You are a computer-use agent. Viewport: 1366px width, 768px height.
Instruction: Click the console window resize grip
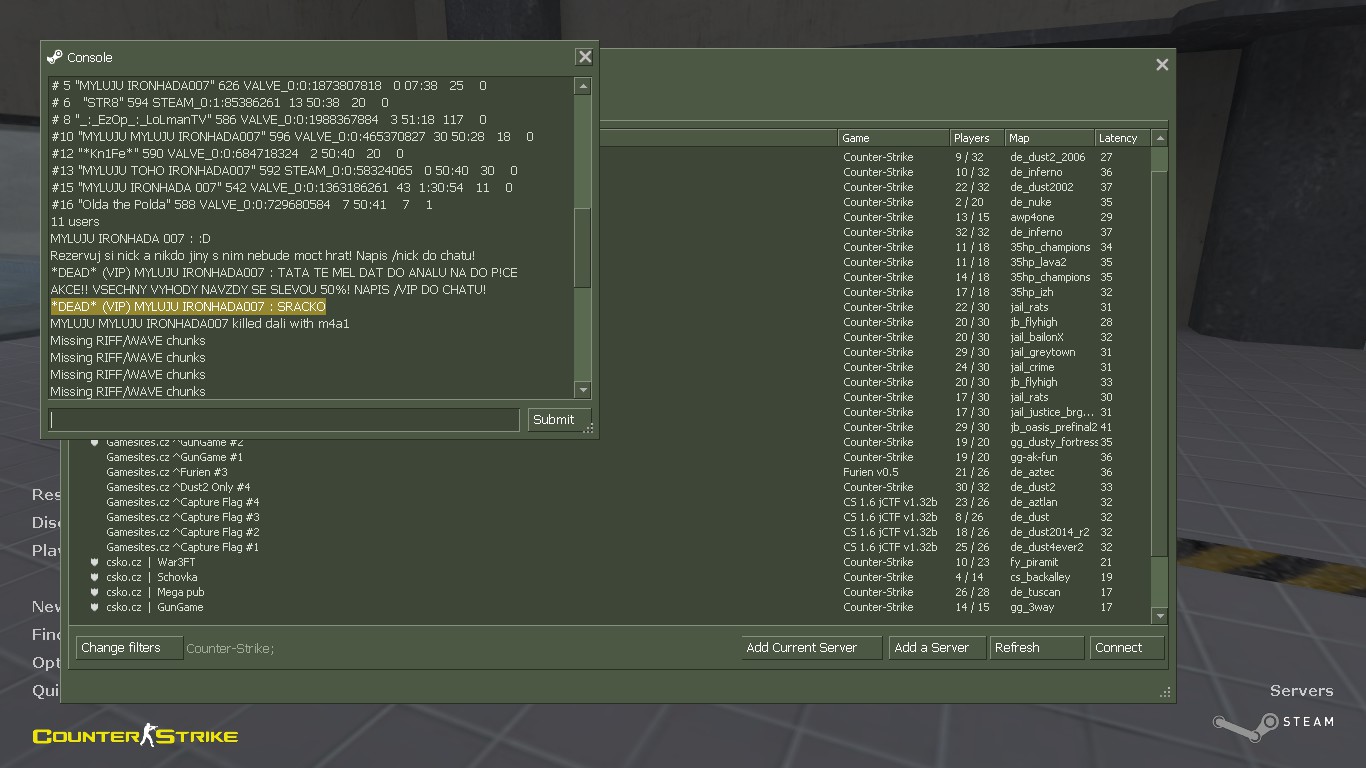click(589, 429)
